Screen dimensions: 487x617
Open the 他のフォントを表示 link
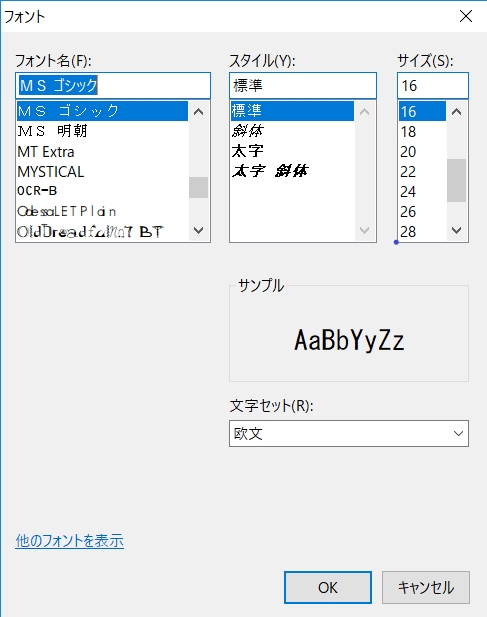coord(70,541)
